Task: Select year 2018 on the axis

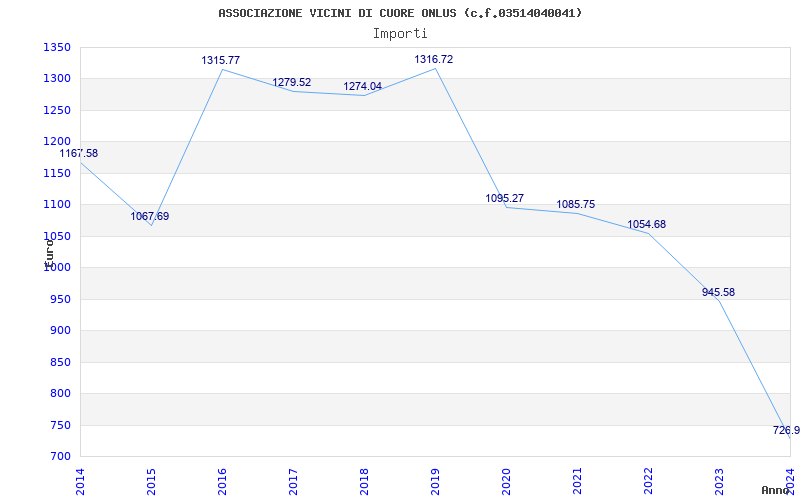Action: coord(364,481)
